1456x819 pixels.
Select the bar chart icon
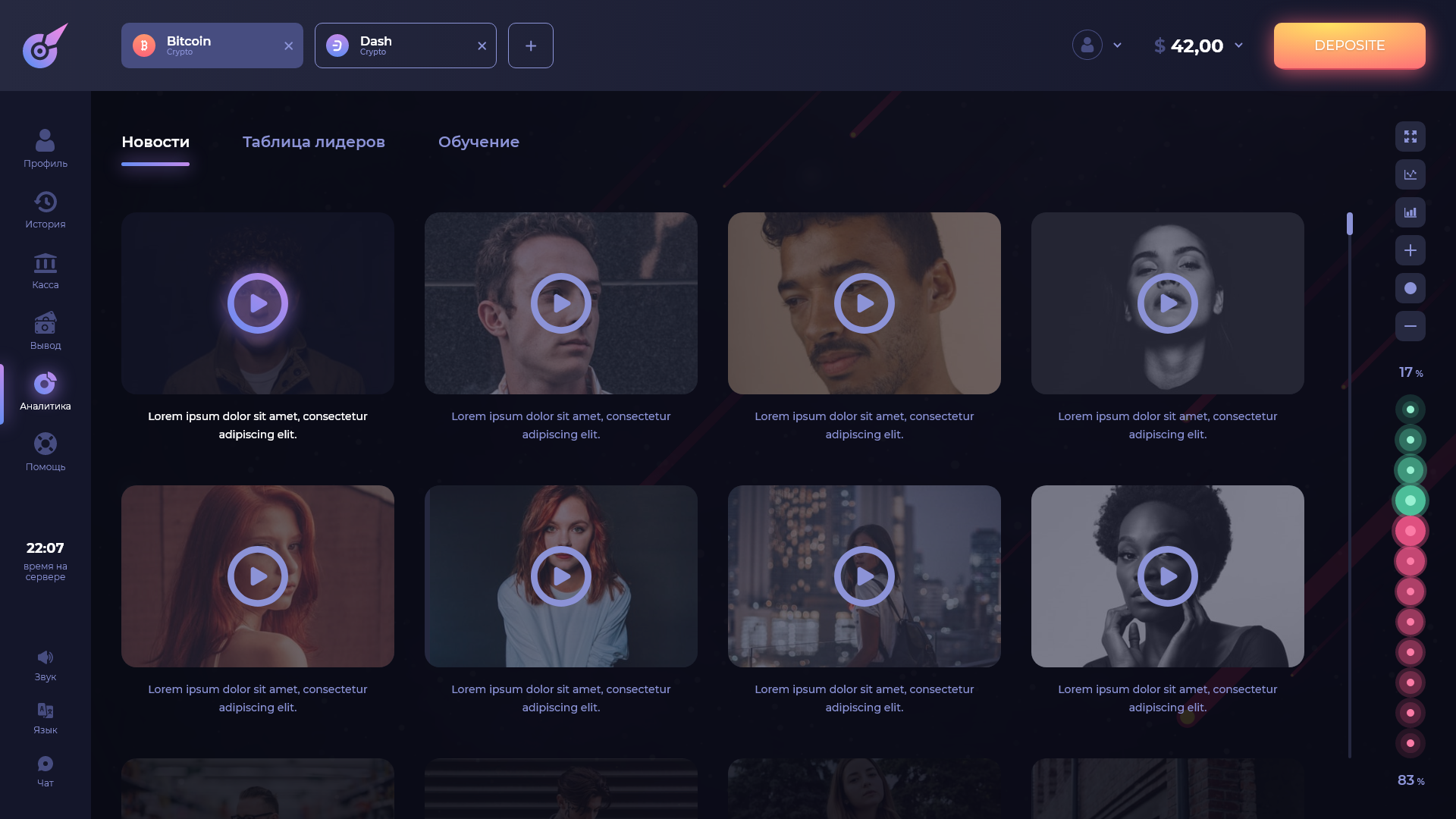(1410, 212)
